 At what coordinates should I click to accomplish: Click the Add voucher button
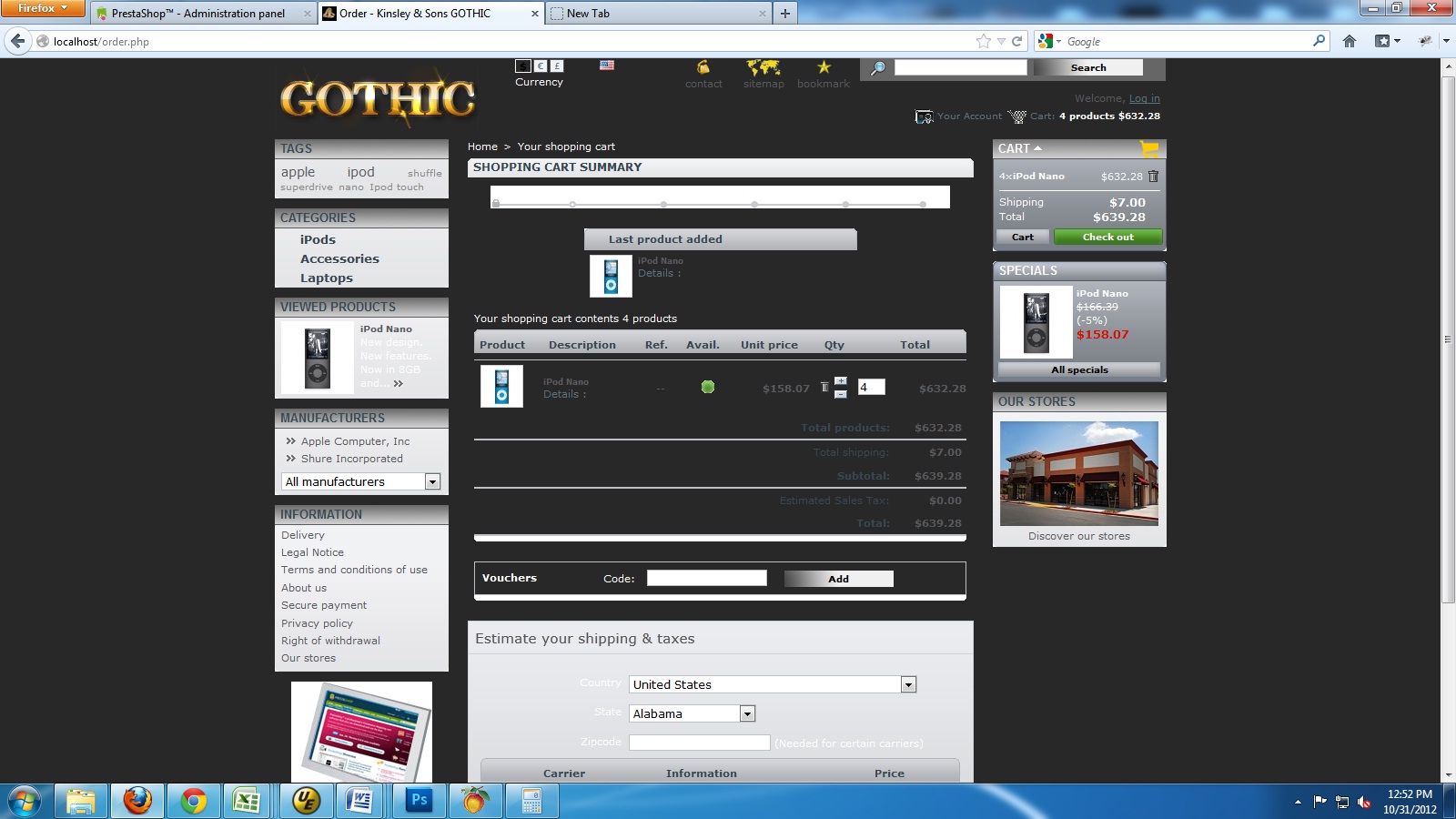pos(838,579)
